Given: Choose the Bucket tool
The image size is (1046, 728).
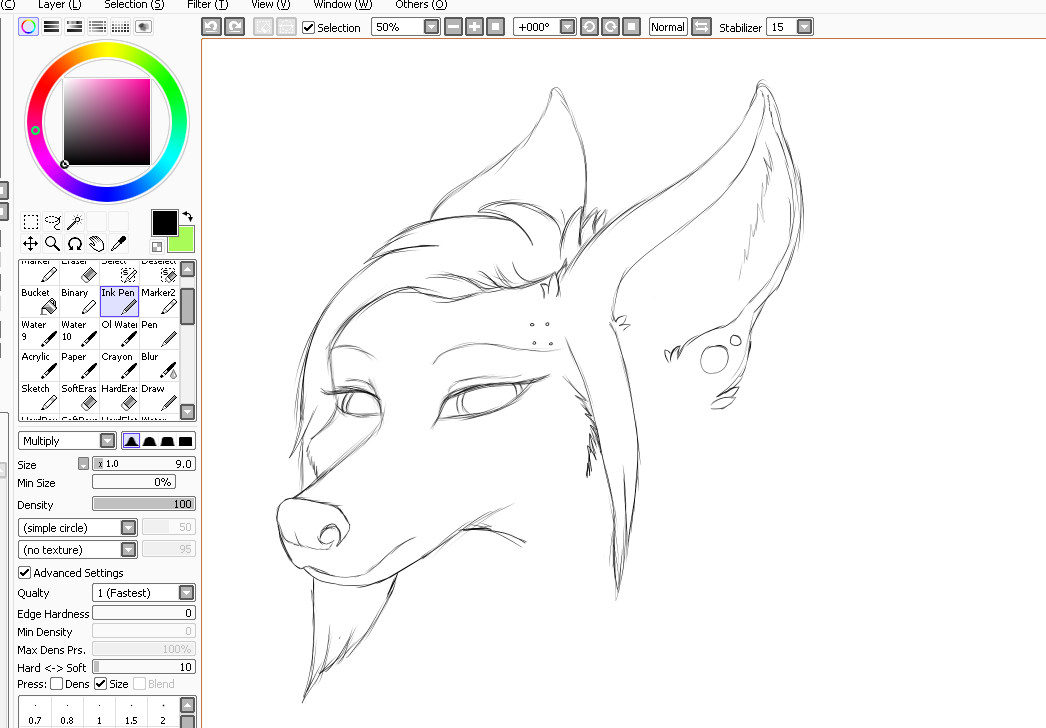Looking at the screenshot, I should coord(39,302).
